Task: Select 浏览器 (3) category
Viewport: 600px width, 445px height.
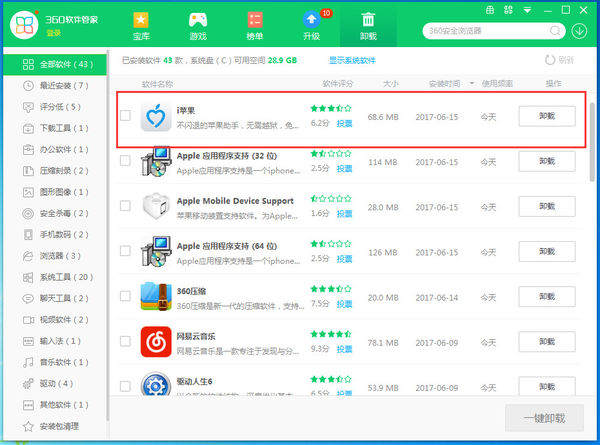Action: click(x=55, y=256)
